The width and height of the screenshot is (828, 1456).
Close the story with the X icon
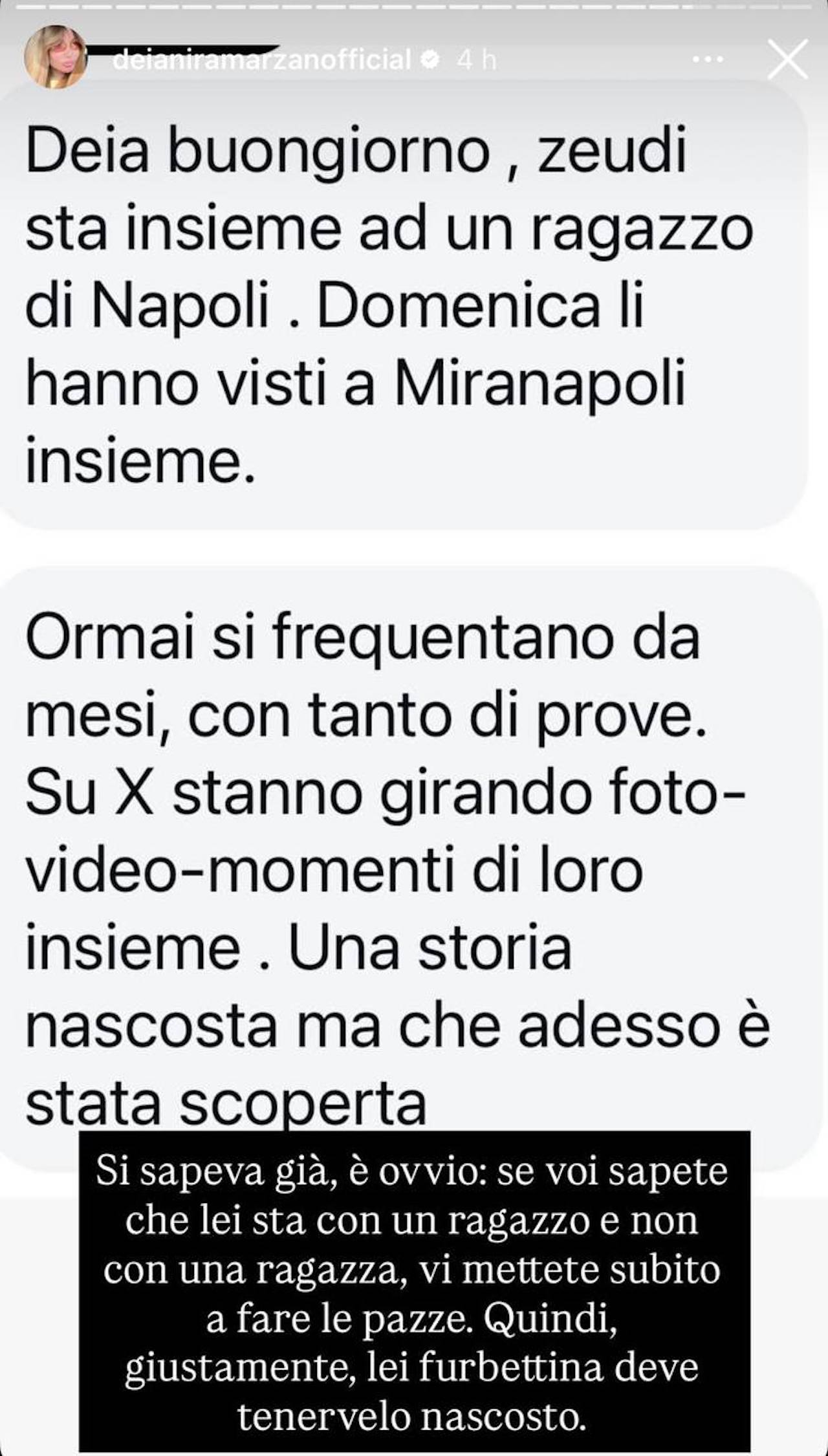[788, 59]
